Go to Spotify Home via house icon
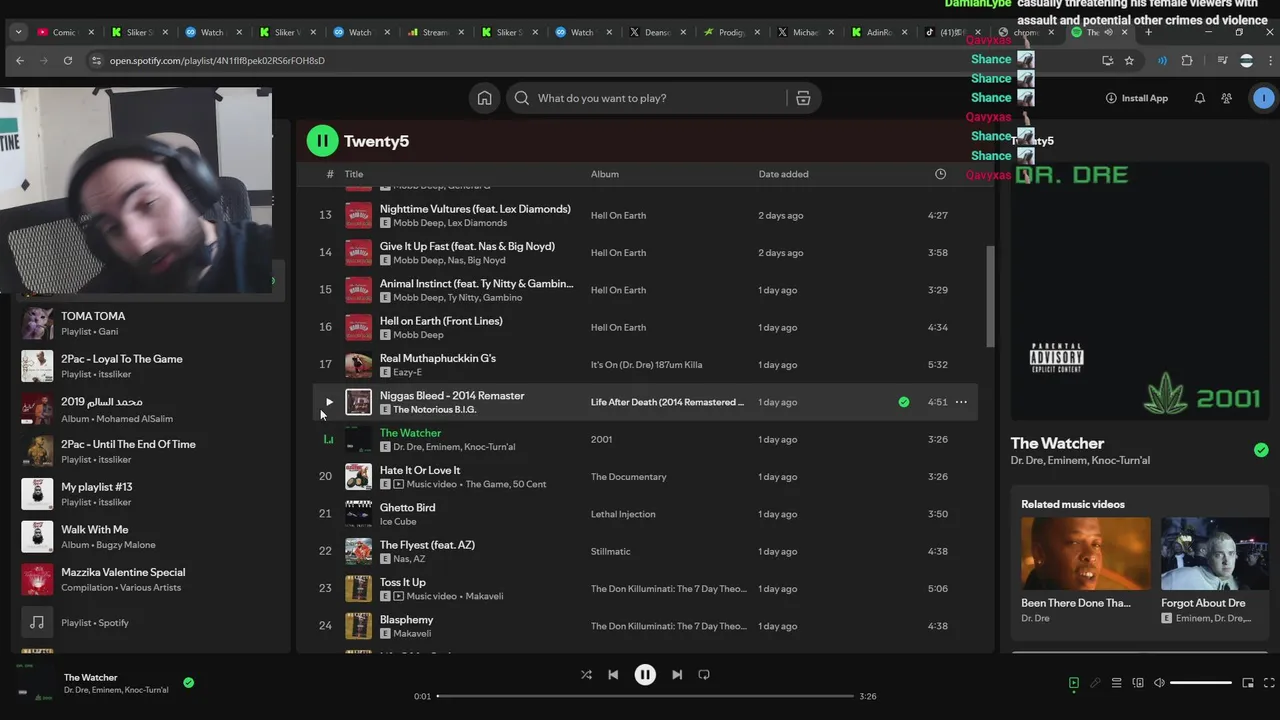 click(x=484, y=98)
